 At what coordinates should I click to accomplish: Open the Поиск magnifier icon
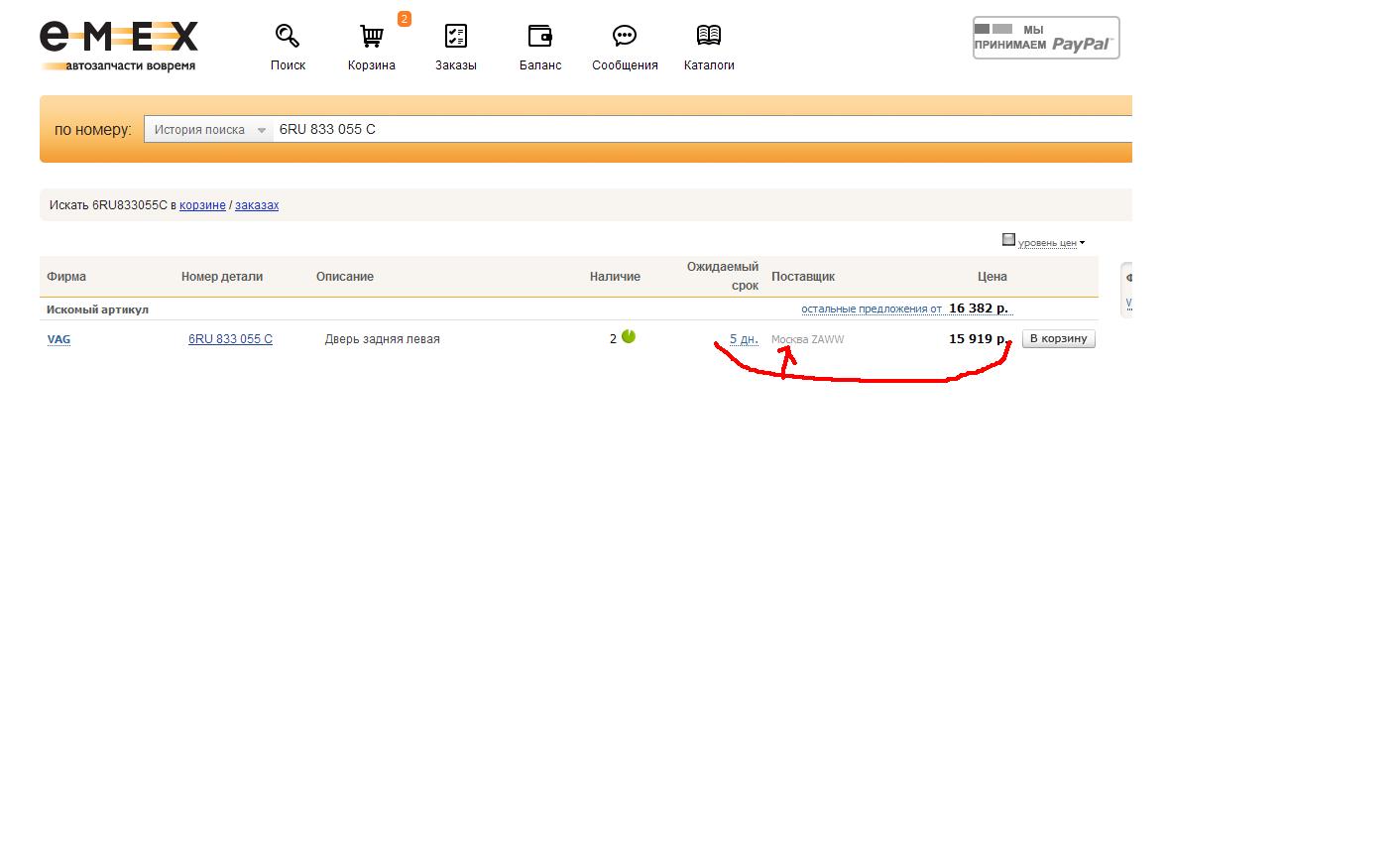pos(288,37)
